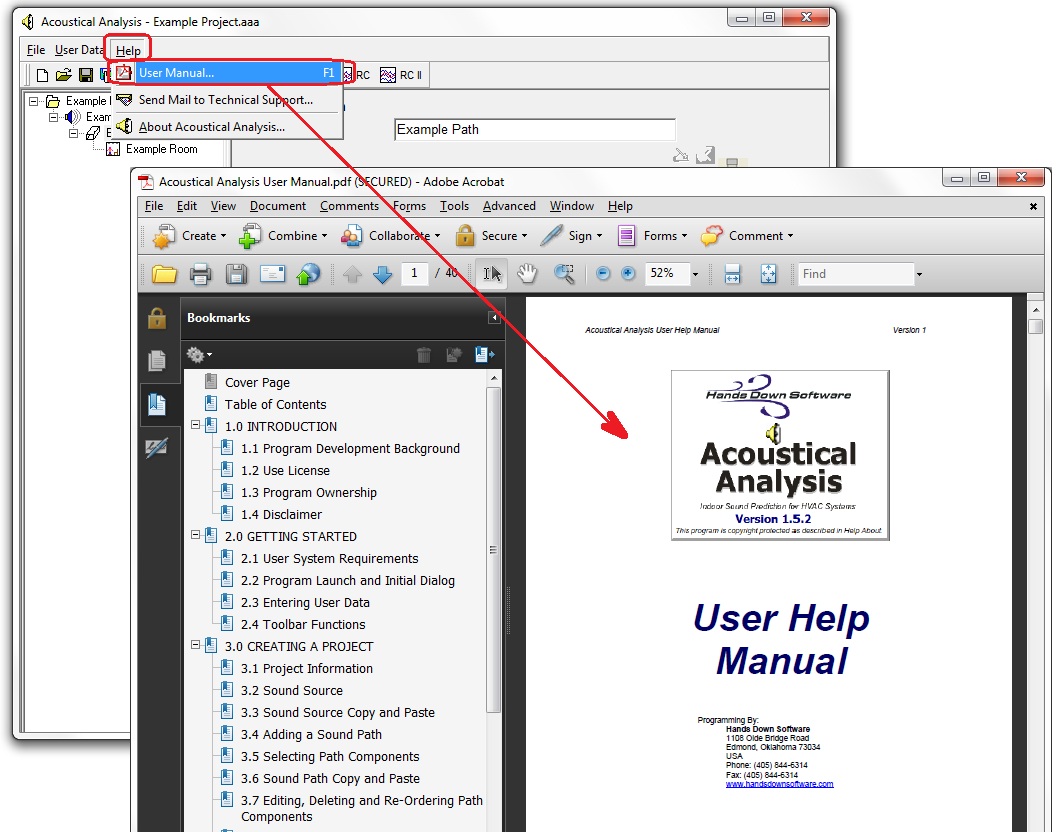Collapse the Example project tree node
This screenshot has width=1057, height=832.
33,101
